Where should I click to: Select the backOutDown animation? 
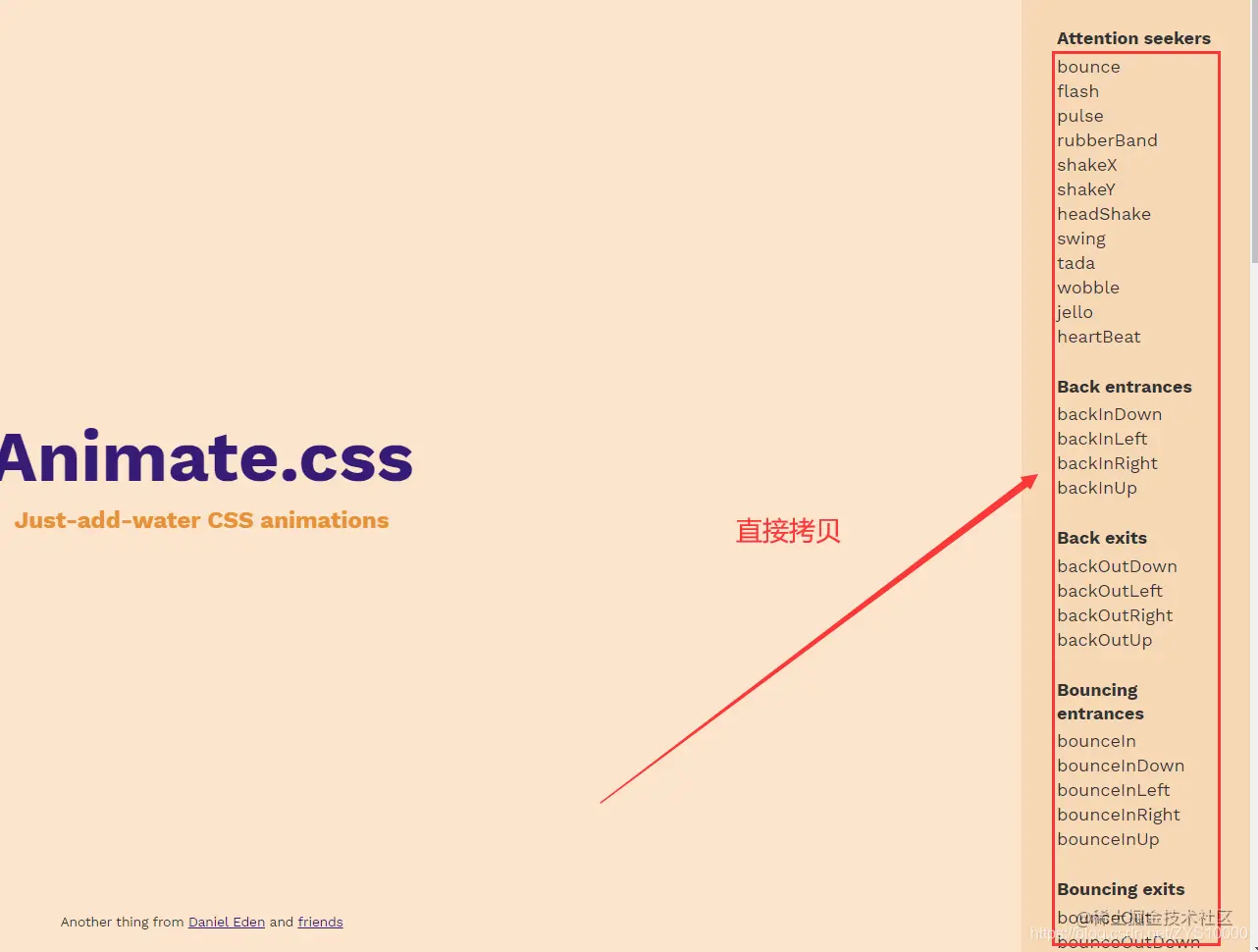1117,566
